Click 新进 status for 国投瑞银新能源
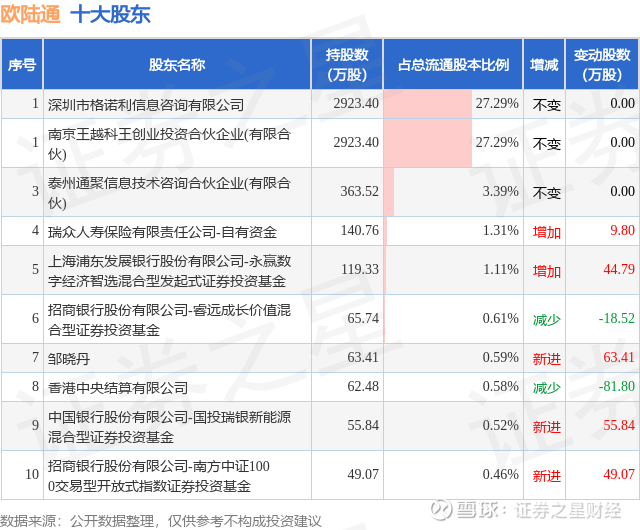 pyautogui.click(x=547, y=427)
